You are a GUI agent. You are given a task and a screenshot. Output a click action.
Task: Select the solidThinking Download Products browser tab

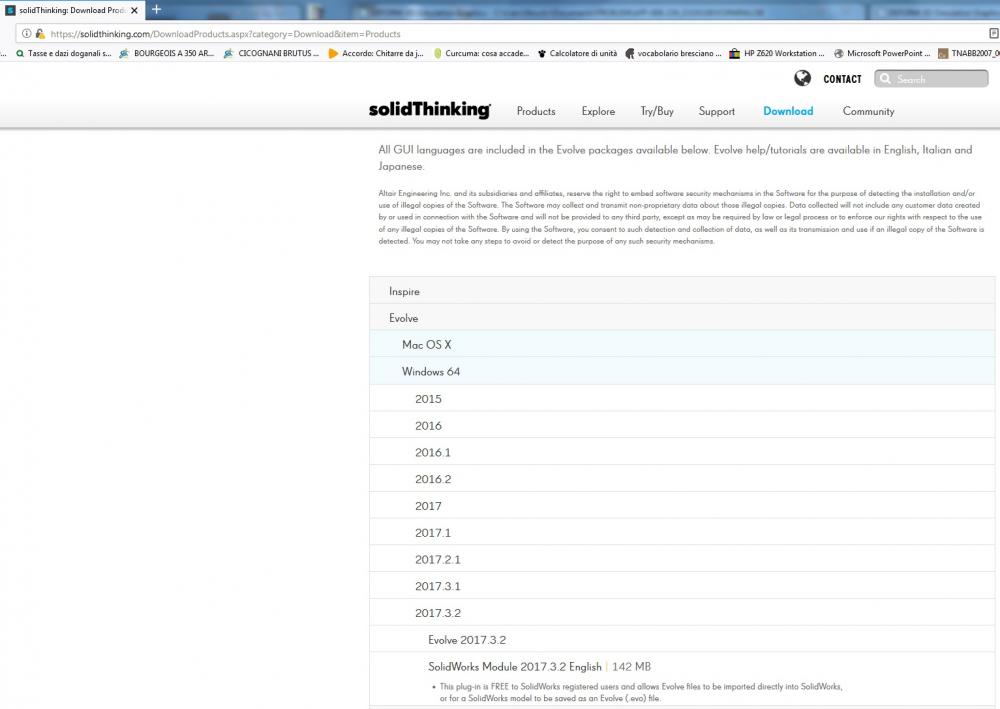tap(71, 10)
